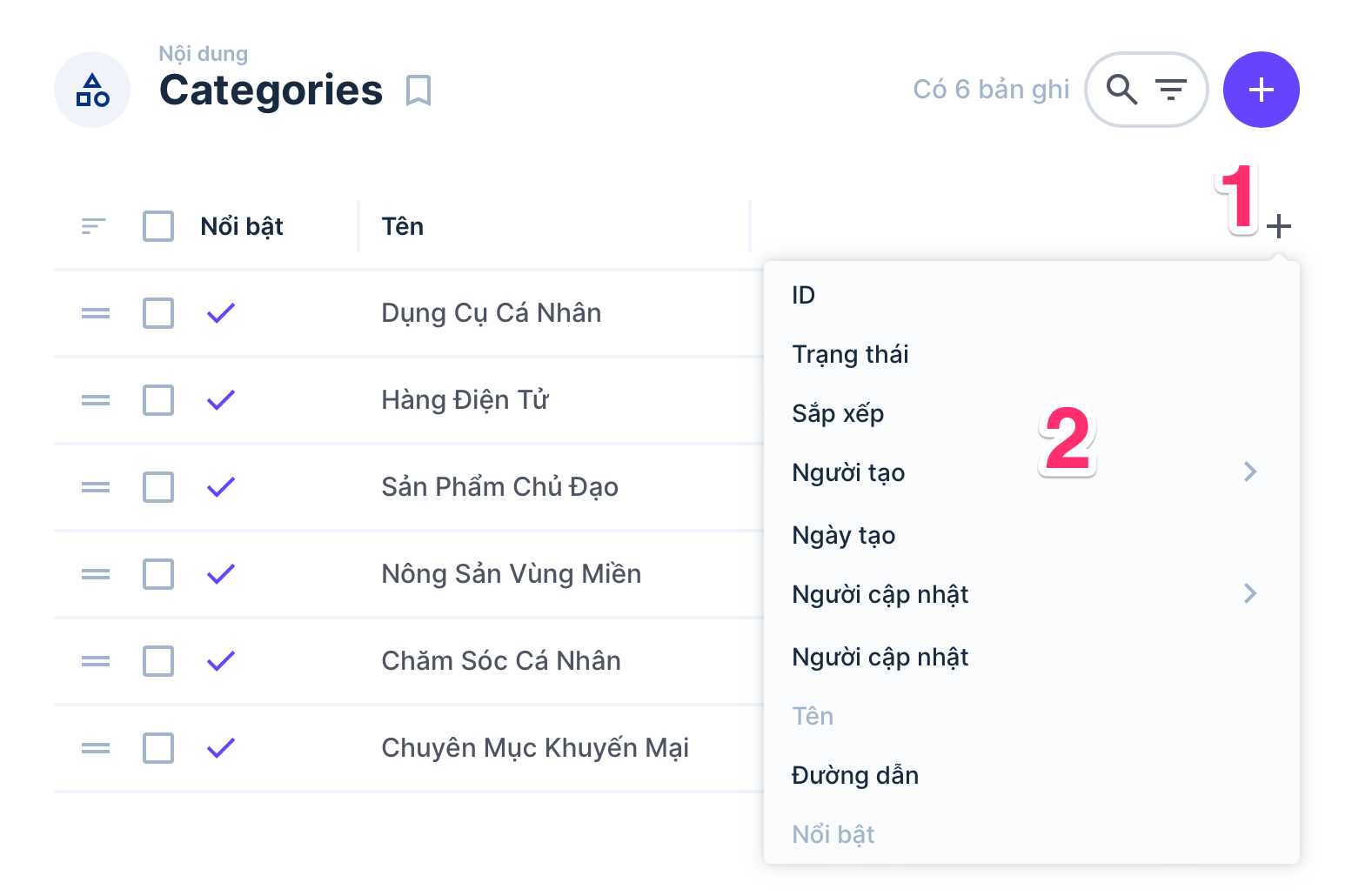Click the Nổi bật column header
Screen dimensions: 1352x896
(242, 227)
